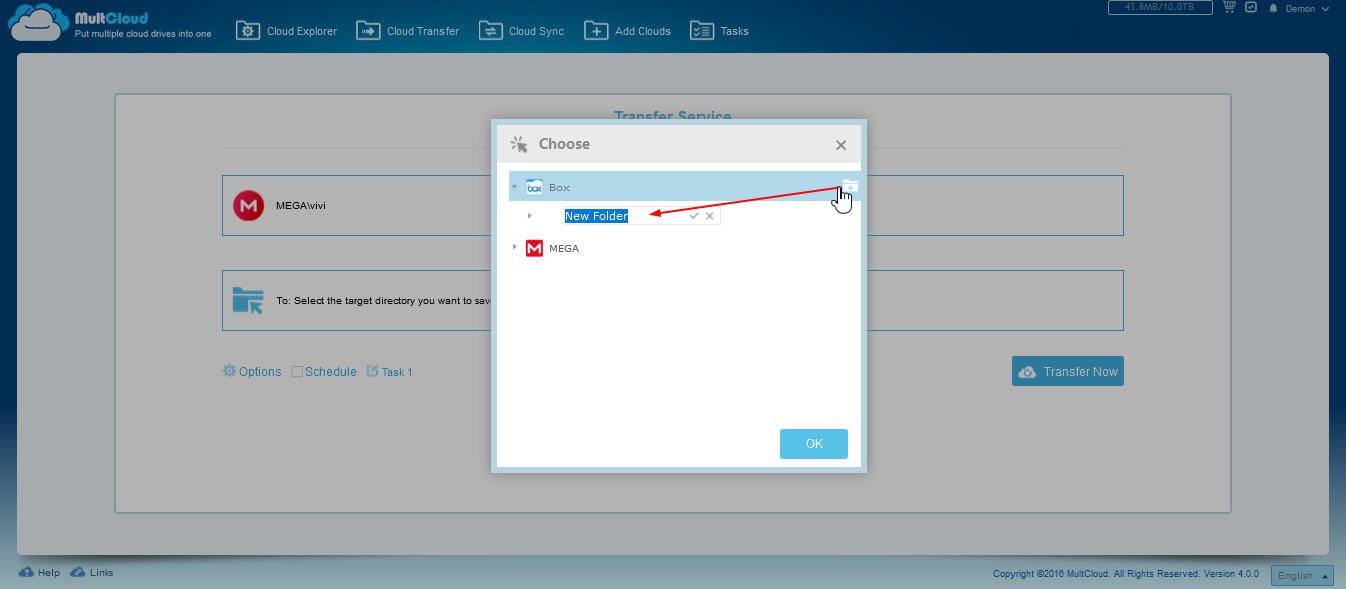
Task: Expand the MEGA tree node
Action: (514, 247)
